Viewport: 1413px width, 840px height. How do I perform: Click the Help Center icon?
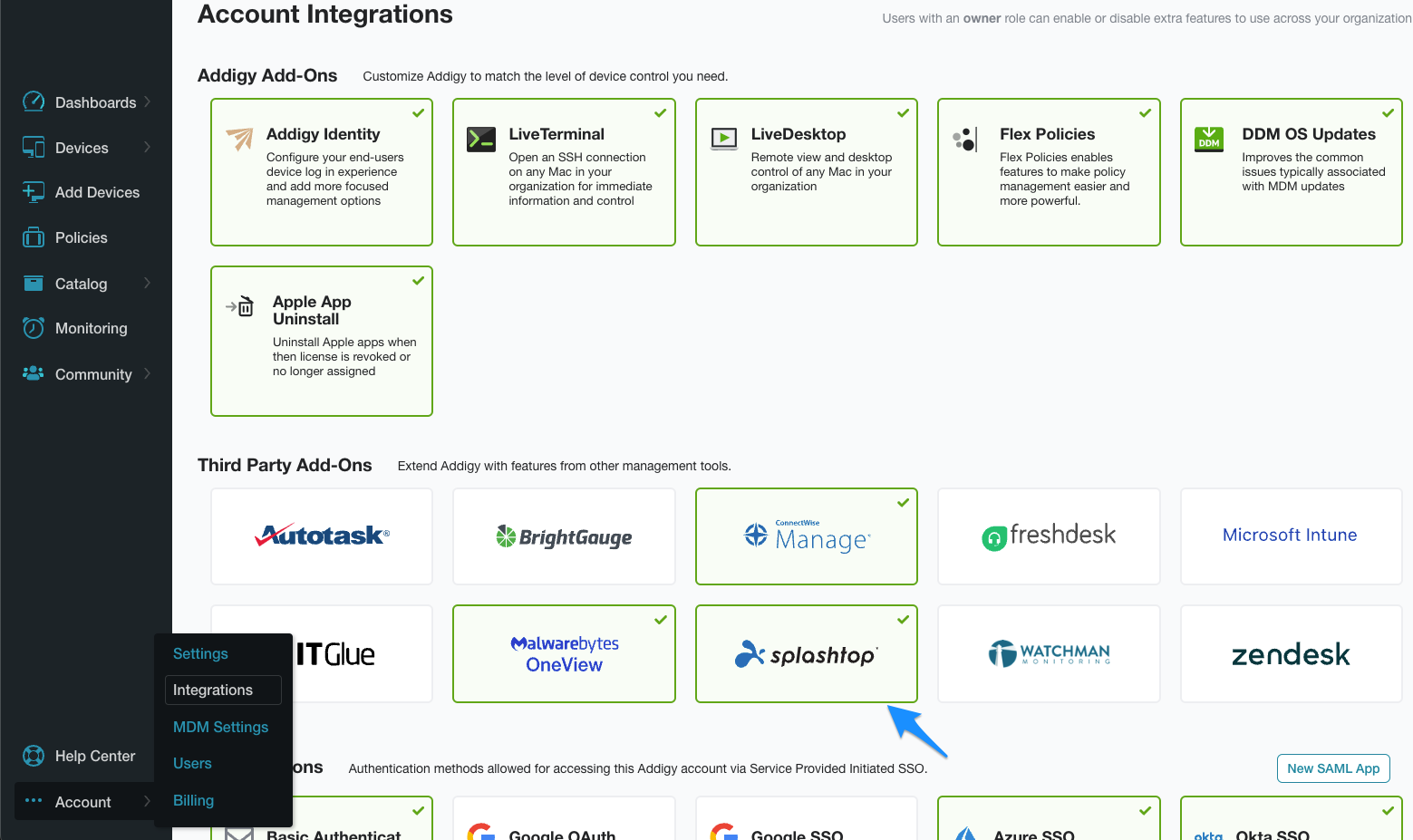(x=34, y=756)
